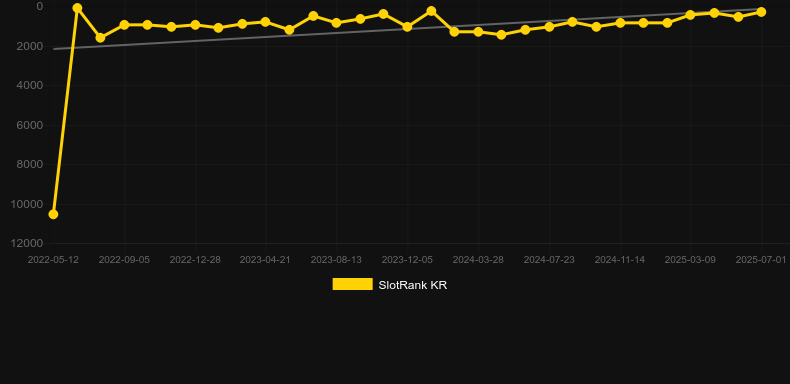Select the data point above 2023-04-21
This screenshot has height=384, width=790.
tap(266, 22)
